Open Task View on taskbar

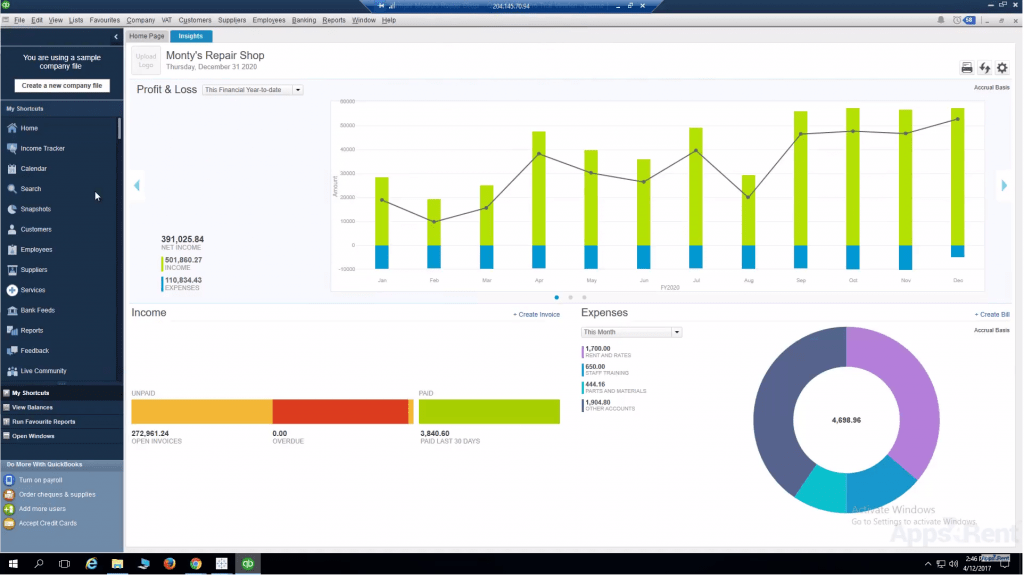[x=64, y=564]
